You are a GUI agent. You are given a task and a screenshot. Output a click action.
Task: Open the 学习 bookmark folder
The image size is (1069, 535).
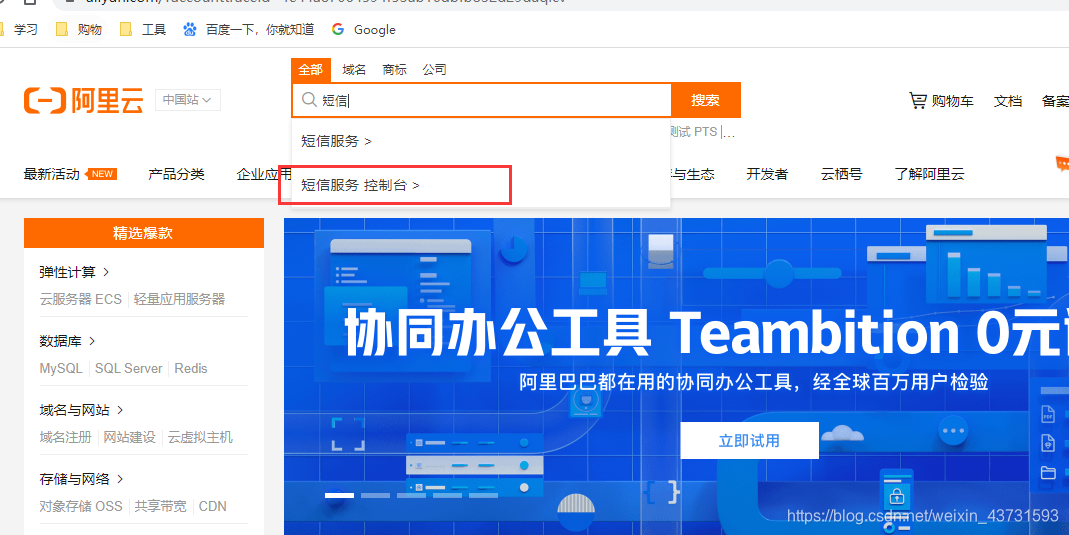click(18, 29)
